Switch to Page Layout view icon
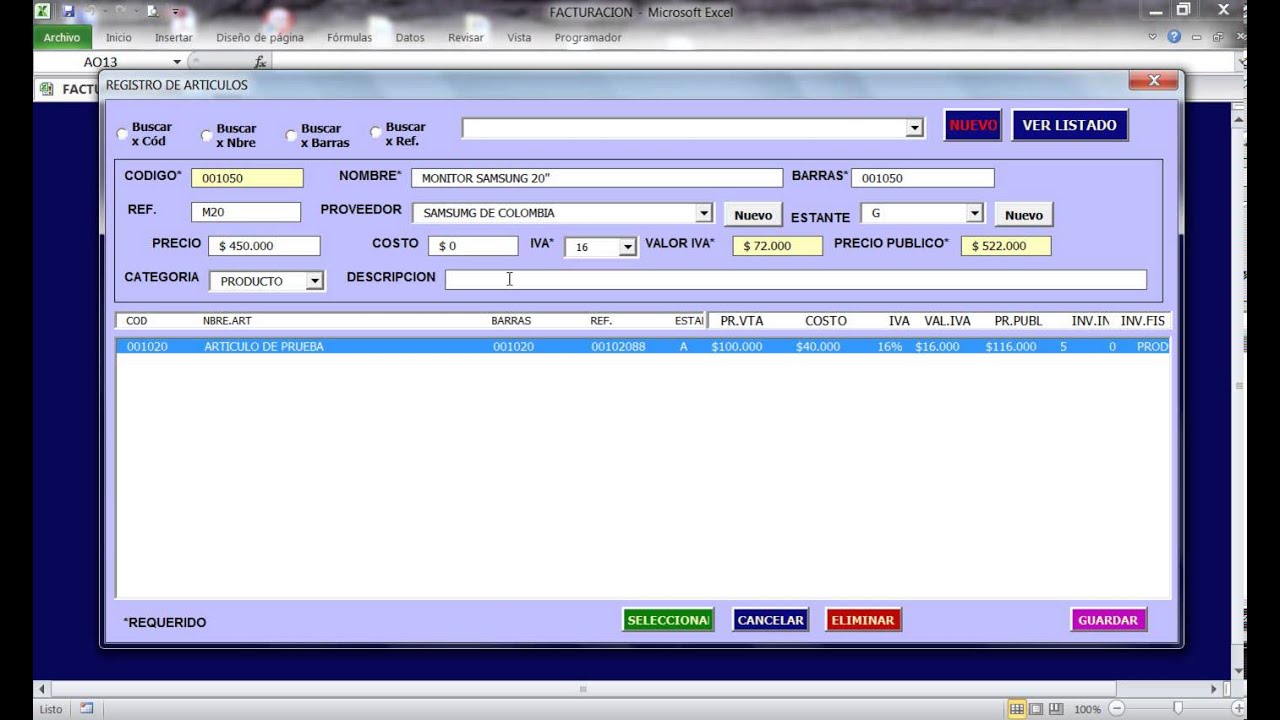1280x720 pixels. [x=1036, y=709]
